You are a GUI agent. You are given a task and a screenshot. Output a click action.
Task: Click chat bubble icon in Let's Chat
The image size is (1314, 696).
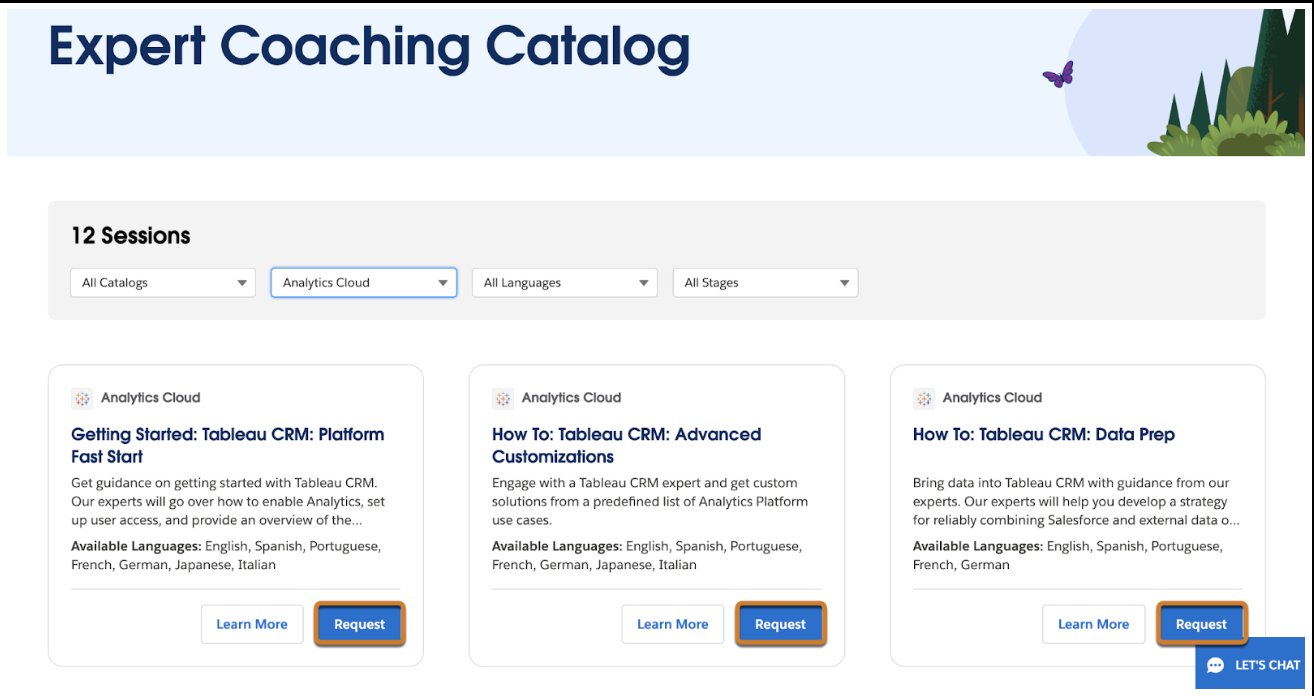coord(1216,665)
